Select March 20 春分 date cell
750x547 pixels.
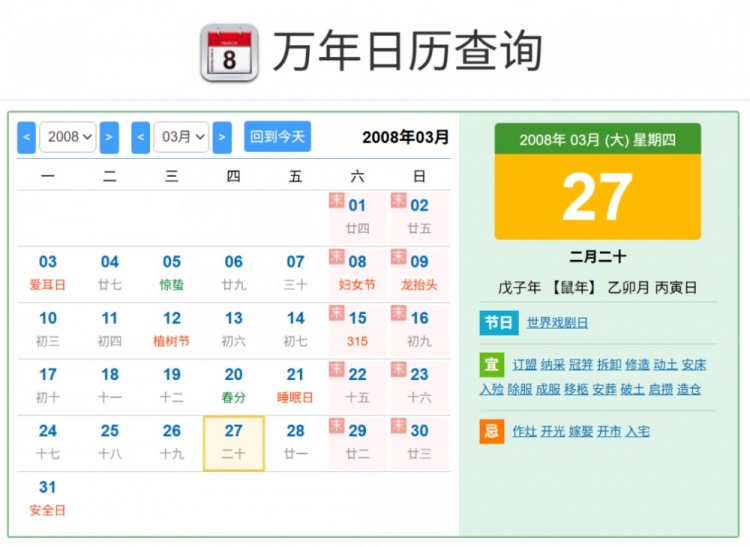point(233,385)
